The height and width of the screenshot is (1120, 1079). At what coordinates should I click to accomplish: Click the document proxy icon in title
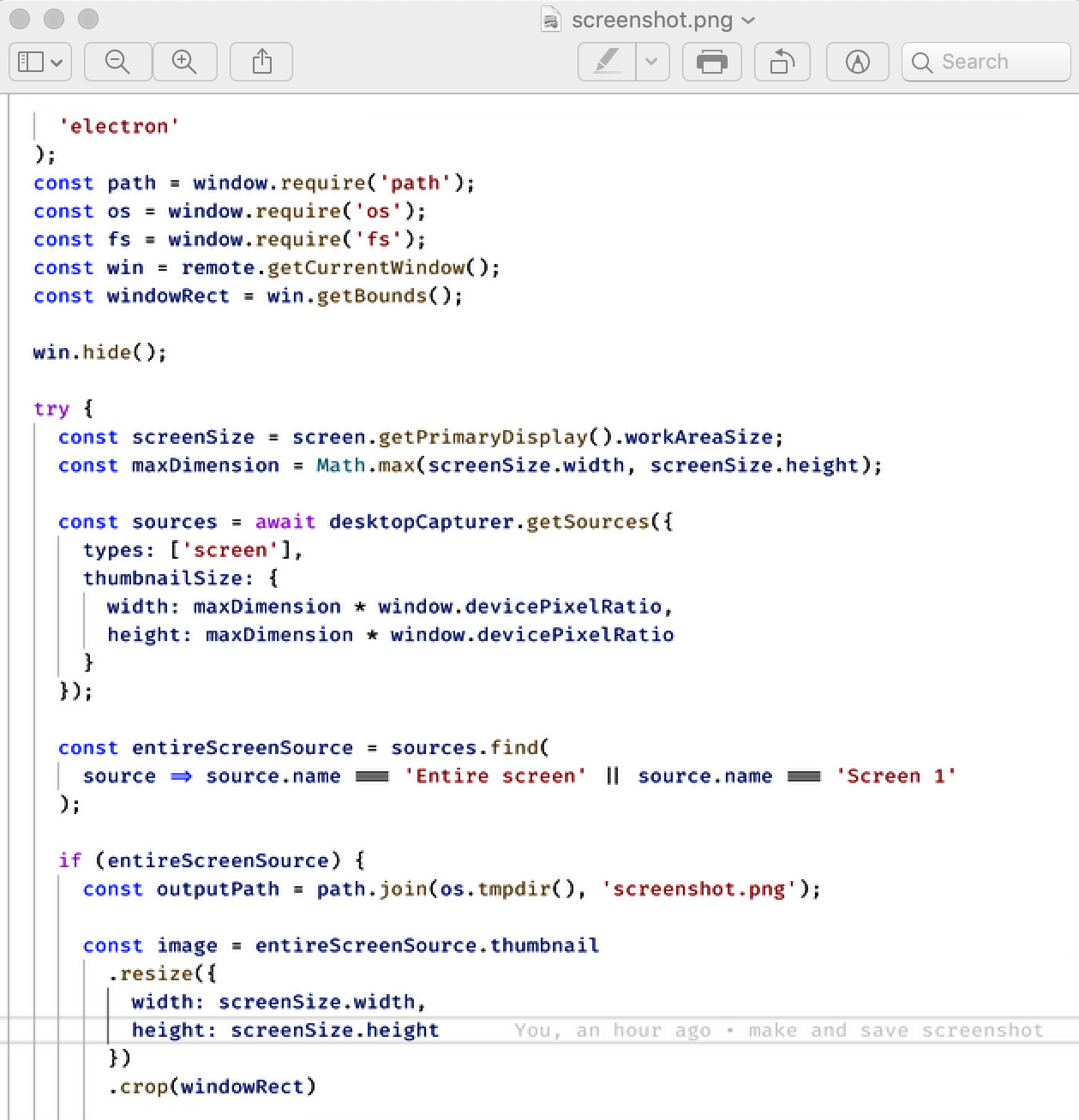(x=551, y=19)
